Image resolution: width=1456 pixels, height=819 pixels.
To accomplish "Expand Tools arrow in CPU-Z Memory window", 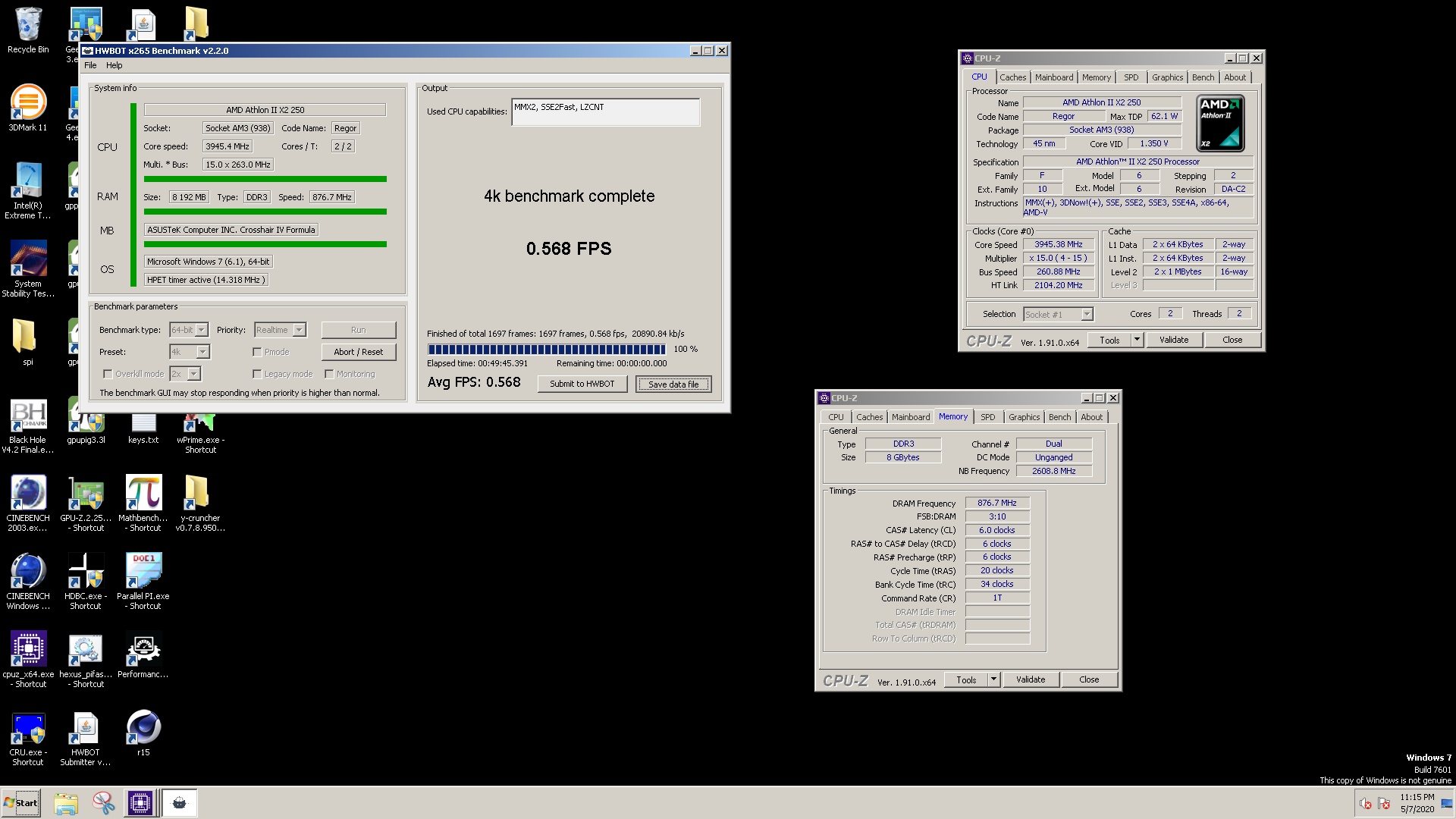I will coord(993,679).
